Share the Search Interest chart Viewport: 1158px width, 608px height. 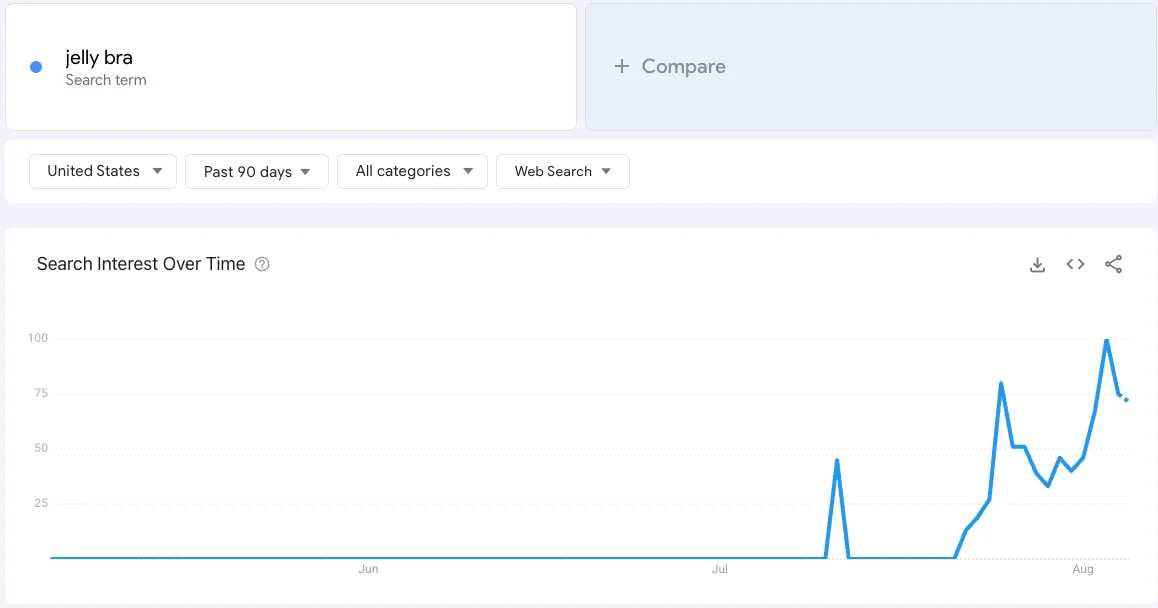tap(1114, 264)
